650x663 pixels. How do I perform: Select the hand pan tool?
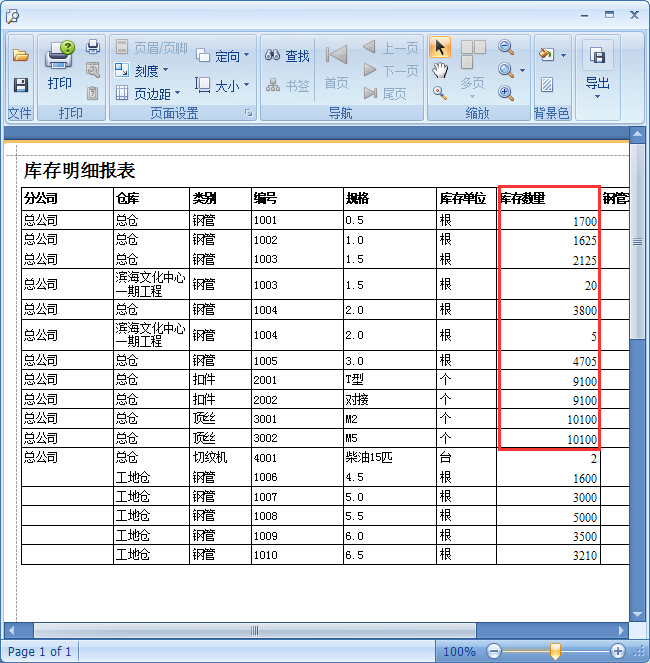point(440,70)
